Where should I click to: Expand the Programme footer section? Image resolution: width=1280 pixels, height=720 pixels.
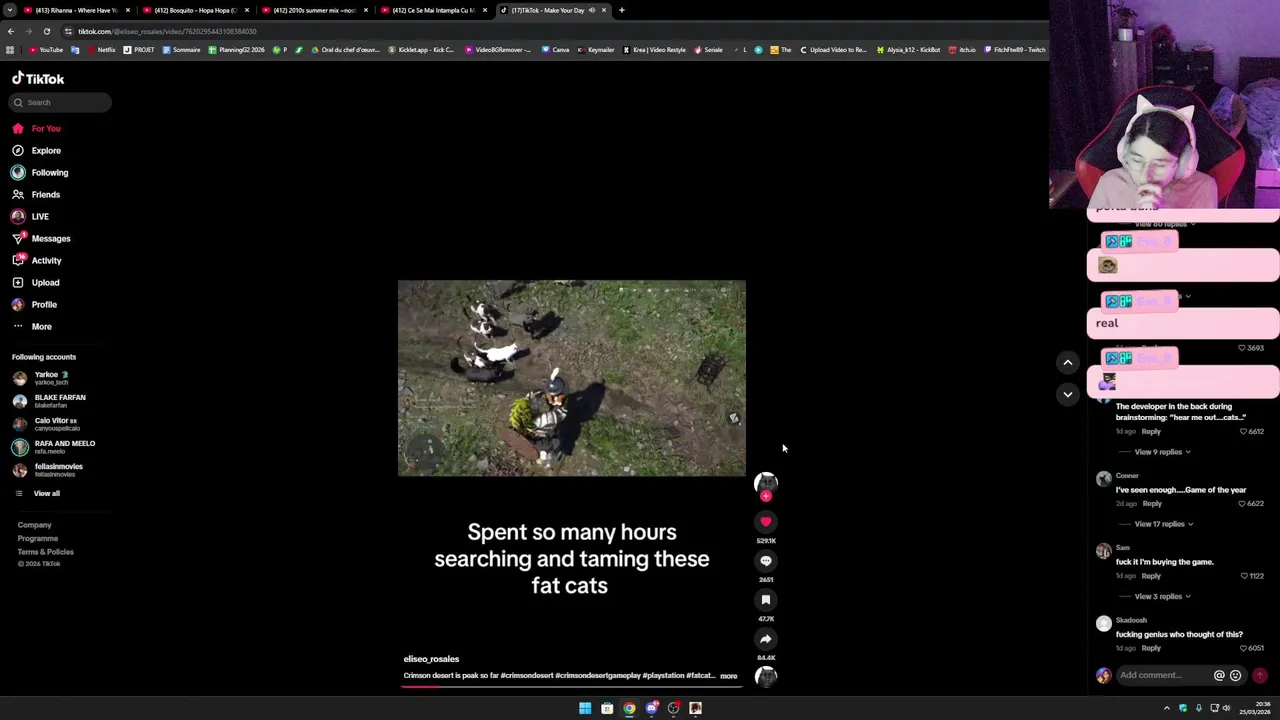[37, 538]
